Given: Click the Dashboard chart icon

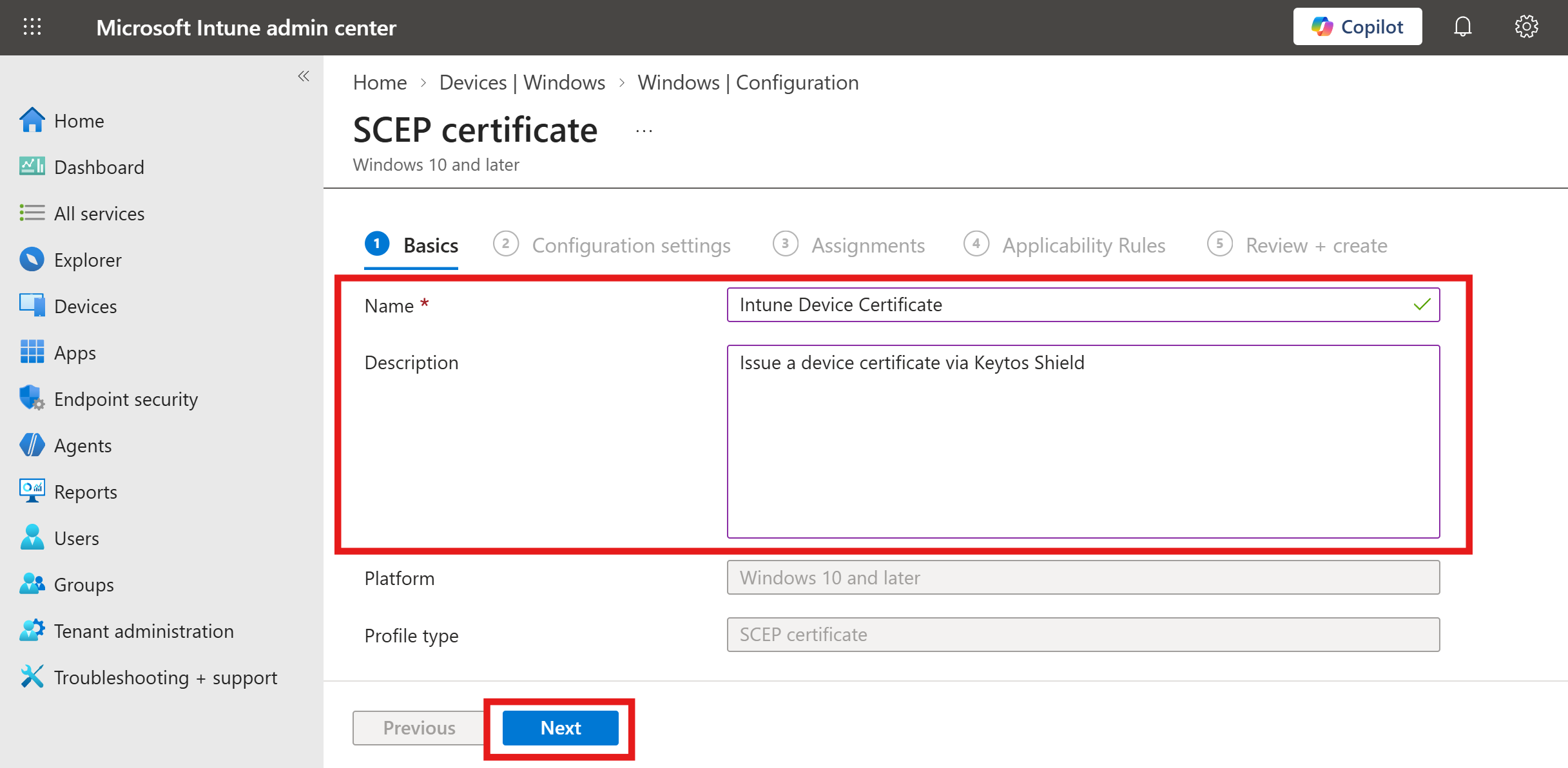Looking at the screenshot, I should [x=32, y=166].
